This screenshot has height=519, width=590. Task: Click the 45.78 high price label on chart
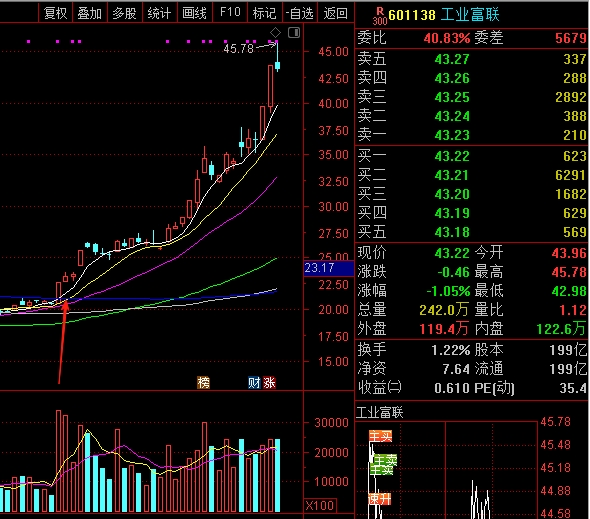(x=239, y=49)
